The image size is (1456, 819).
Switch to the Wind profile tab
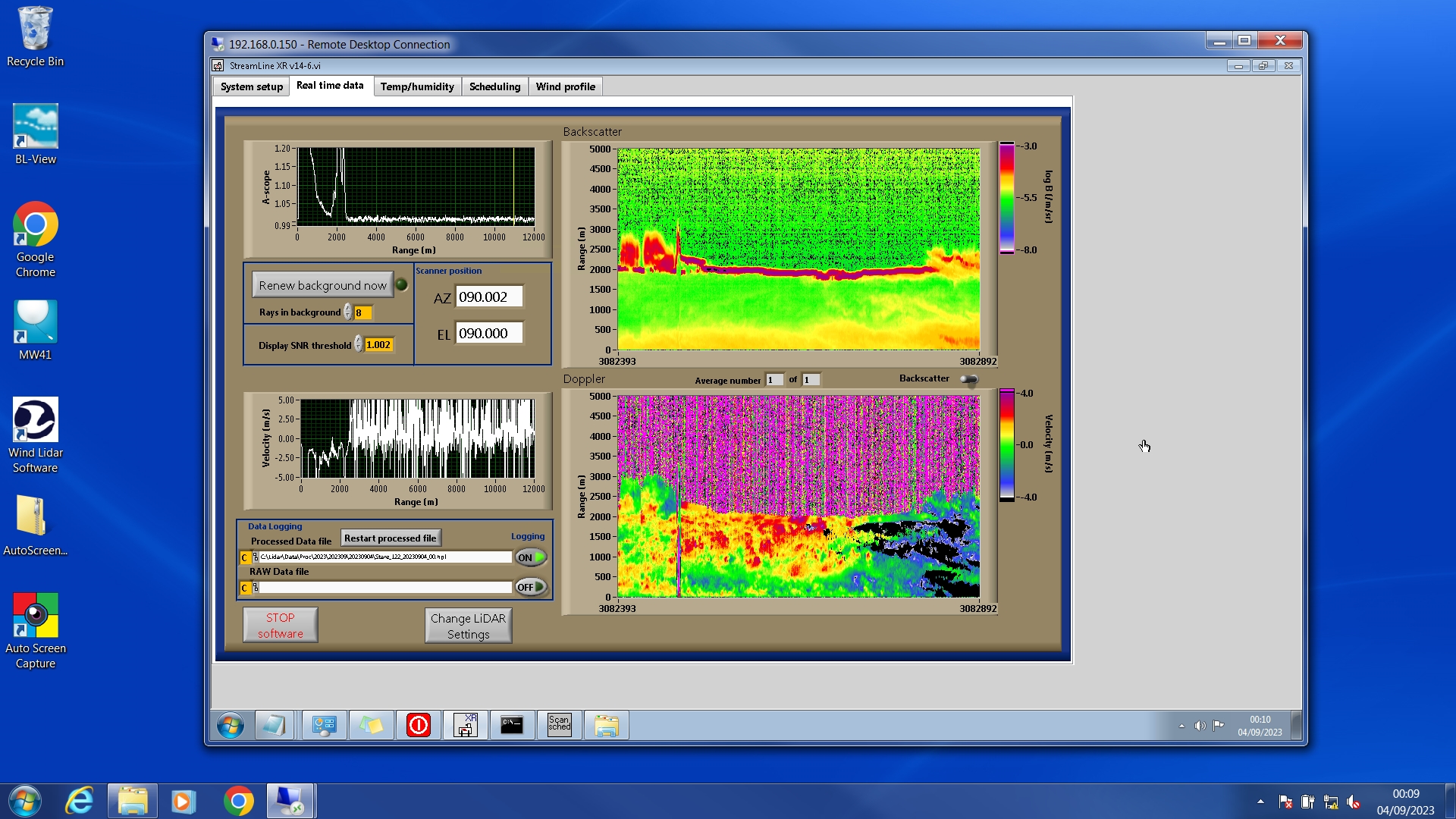[565, 86]
